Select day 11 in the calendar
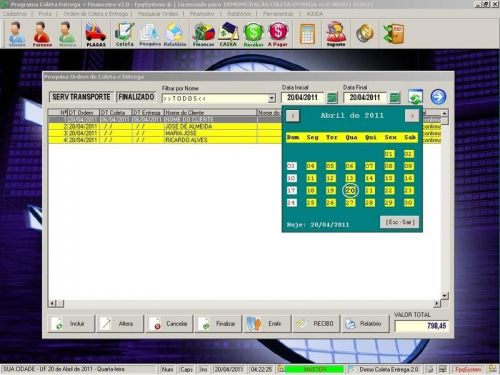 [x=311, y=178]
